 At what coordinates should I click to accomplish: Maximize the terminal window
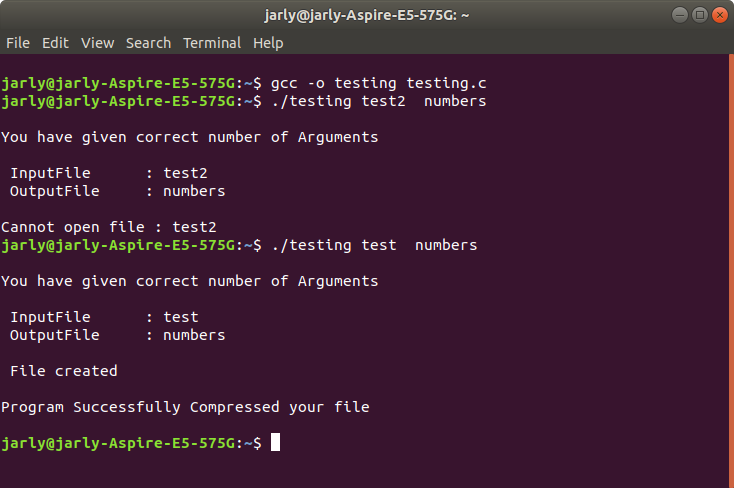tap(697, 15)
